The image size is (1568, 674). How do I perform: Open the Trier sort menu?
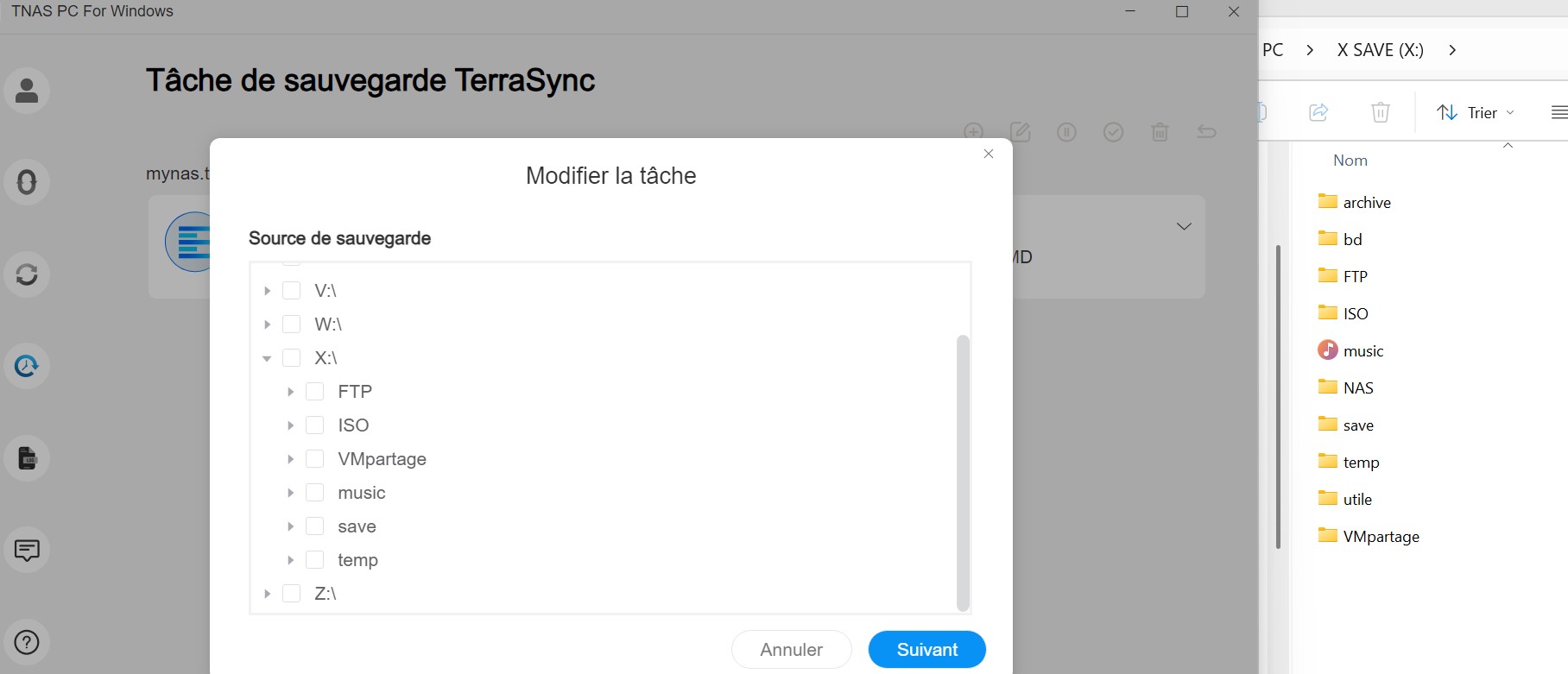pyautogui.click(x=1475, y=112)
